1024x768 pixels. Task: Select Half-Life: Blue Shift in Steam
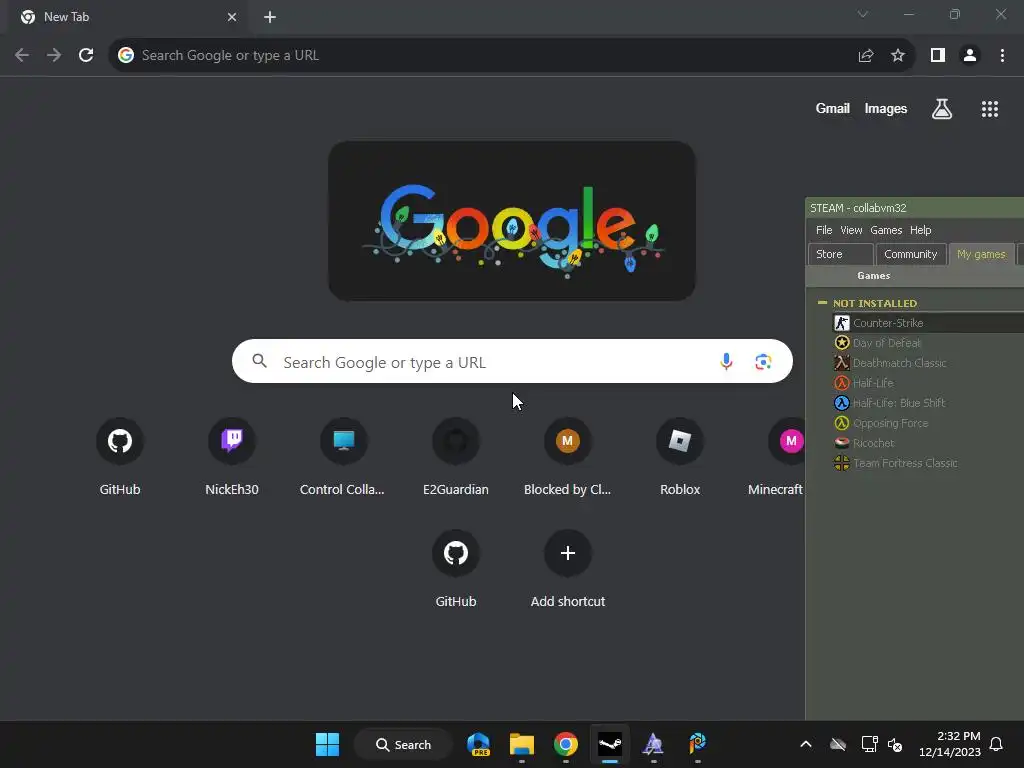[x=927, y=403]
